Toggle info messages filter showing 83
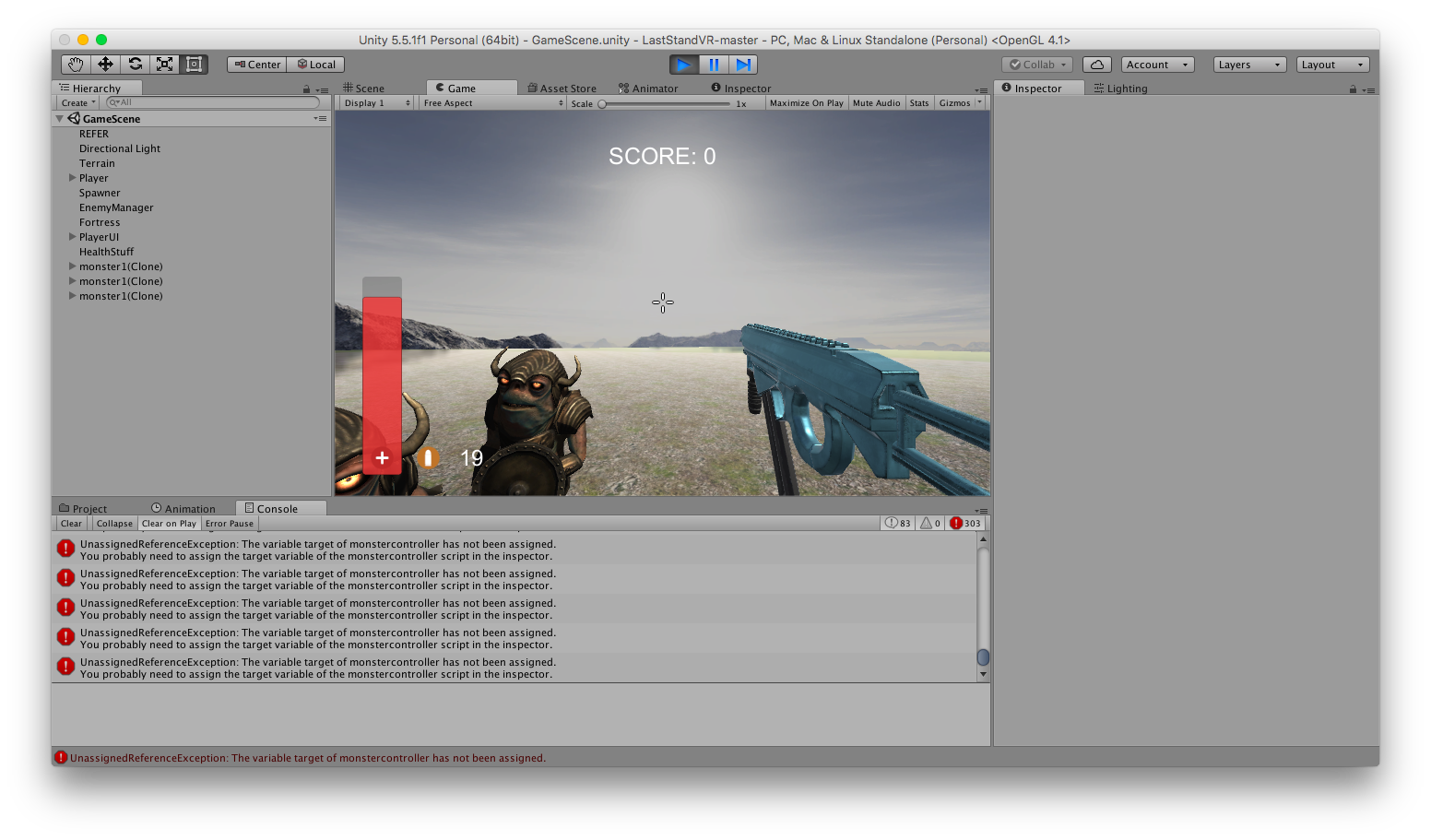The height and width of the screenshot is (840, 1431). click(x=898, y=524)
